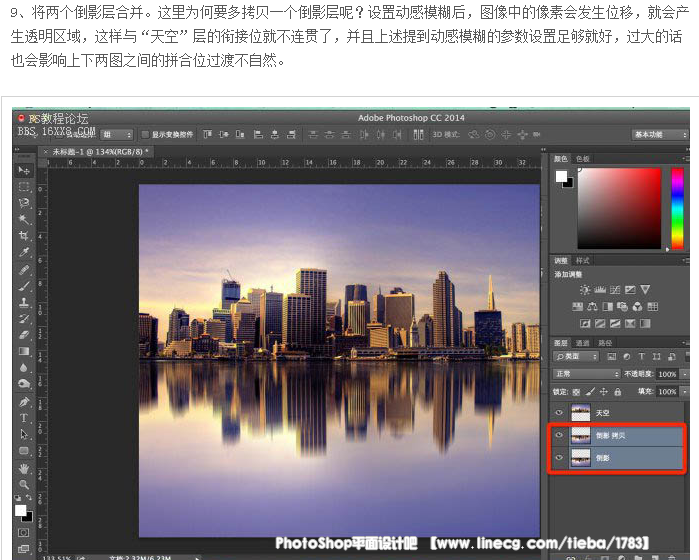Select the Hand tool

coord(24,468)
